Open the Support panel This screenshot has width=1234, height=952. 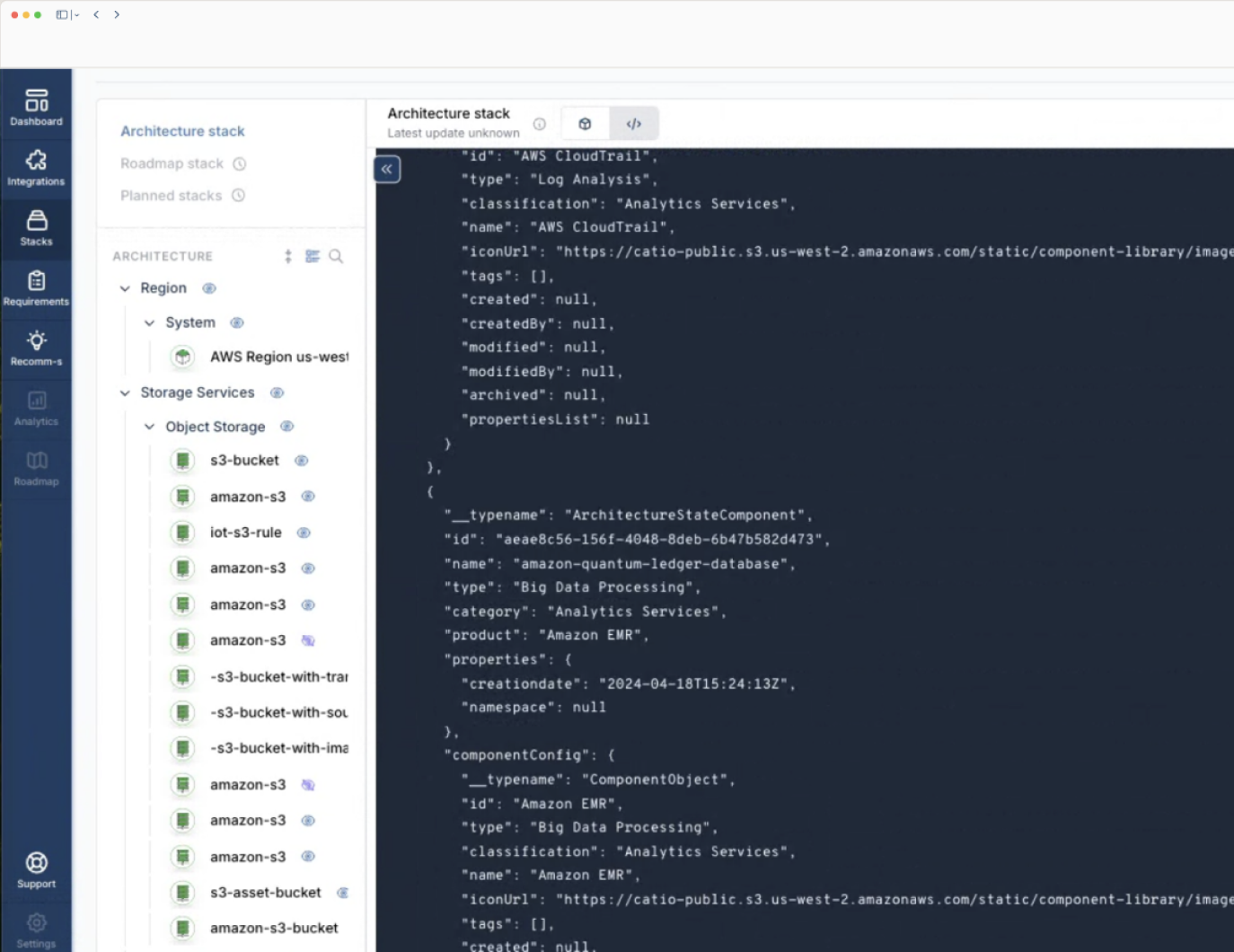[36, 868]
